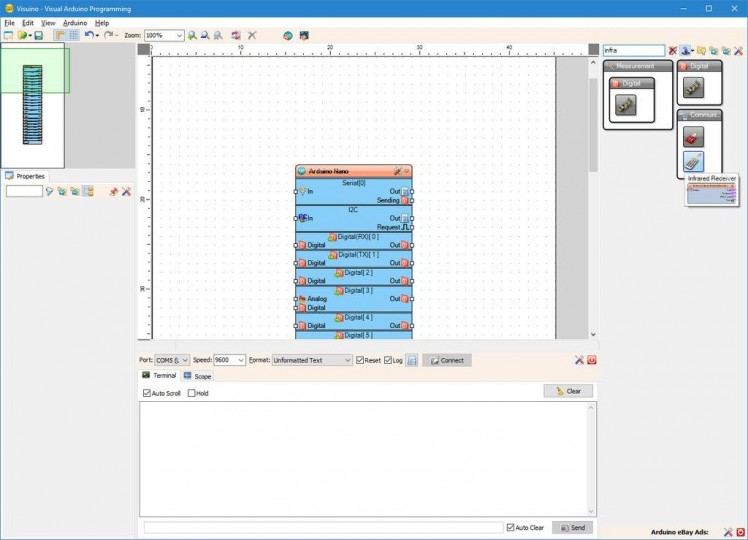748x540 pixels.
Task: Click the Zoom In magnifier icon
Action: (192, 35)
